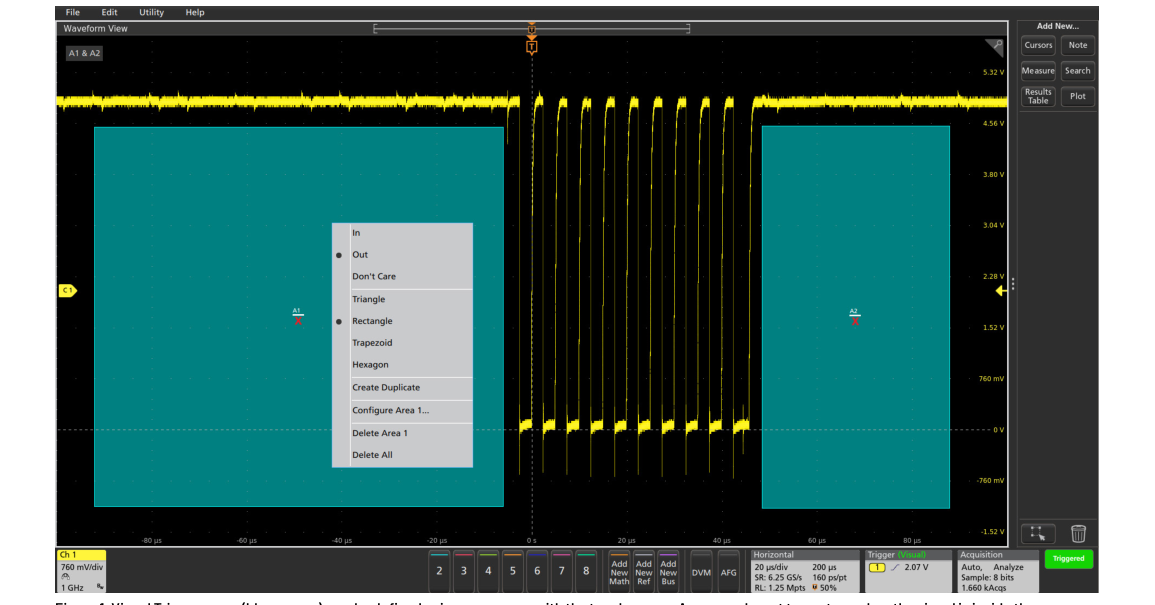The width and height of the screenshot is (1155, 605).
Task: Click the draw-a-box tool icon
Action: click(1038, 533)
